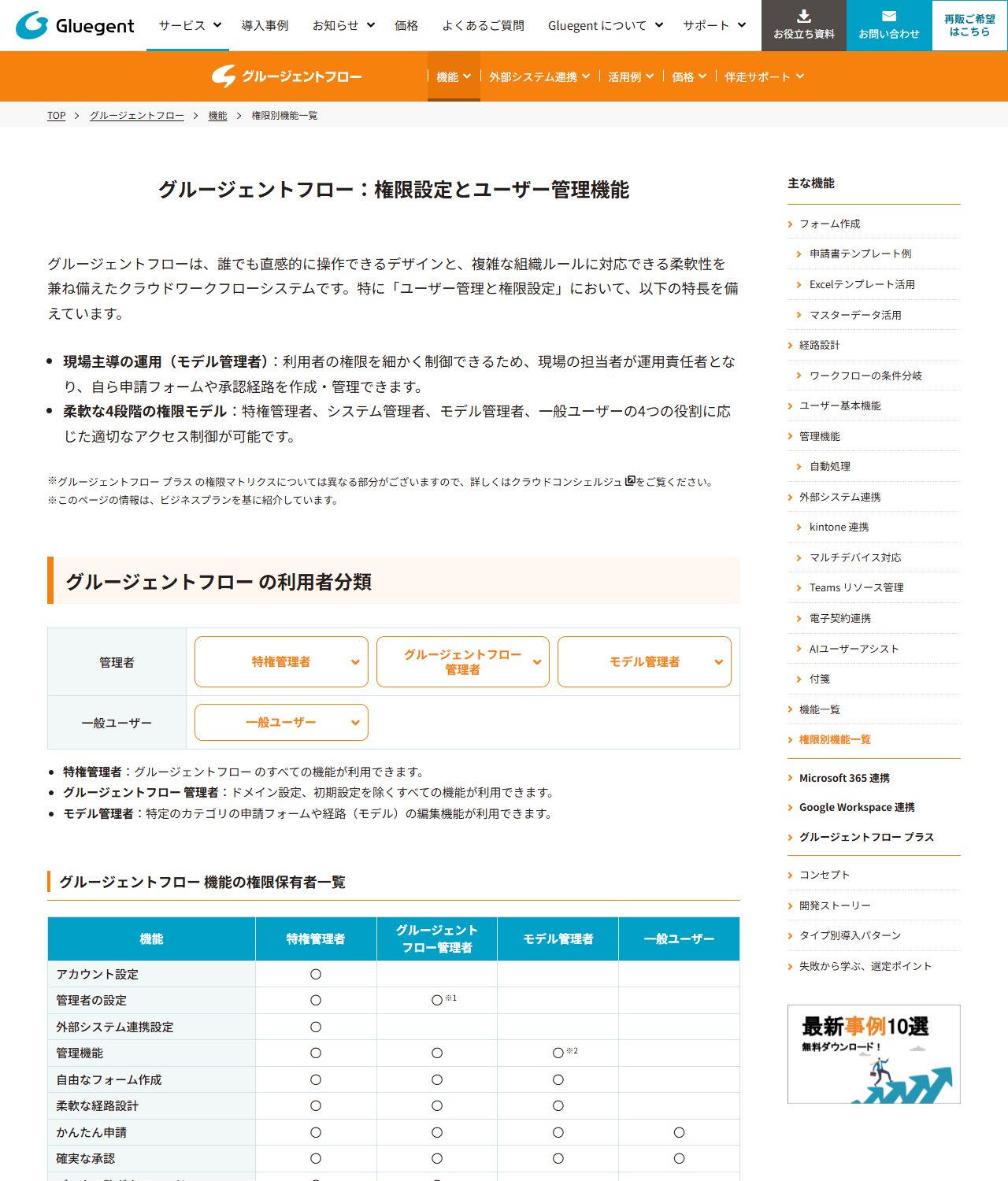The image size is (1008, 1181).
Task: Open kintone 連携 sidebar link
Action: [839, 527]
